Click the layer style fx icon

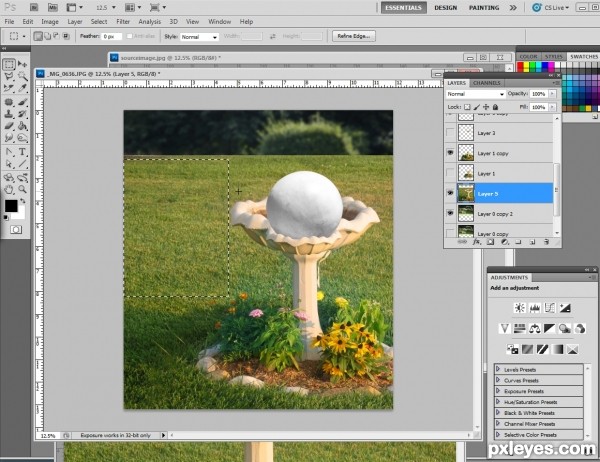coord(476,242)
